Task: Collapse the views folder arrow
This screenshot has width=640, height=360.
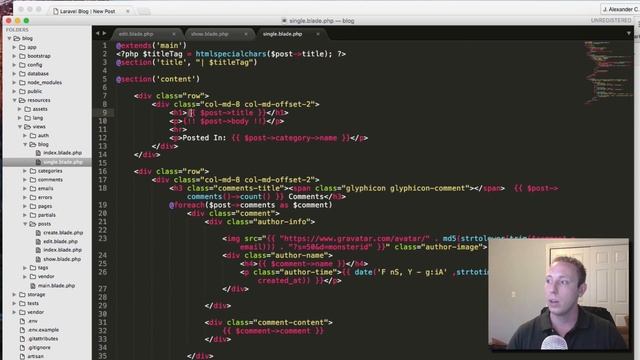Action: 20,127
